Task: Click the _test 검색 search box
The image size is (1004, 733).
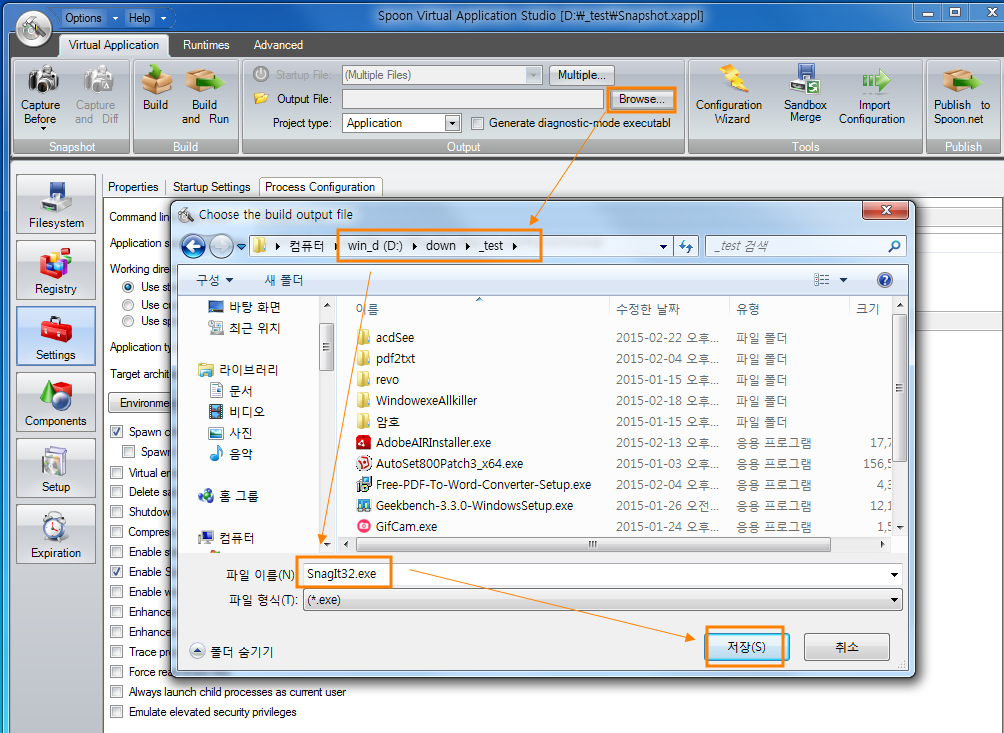Action: click(804, 246)
